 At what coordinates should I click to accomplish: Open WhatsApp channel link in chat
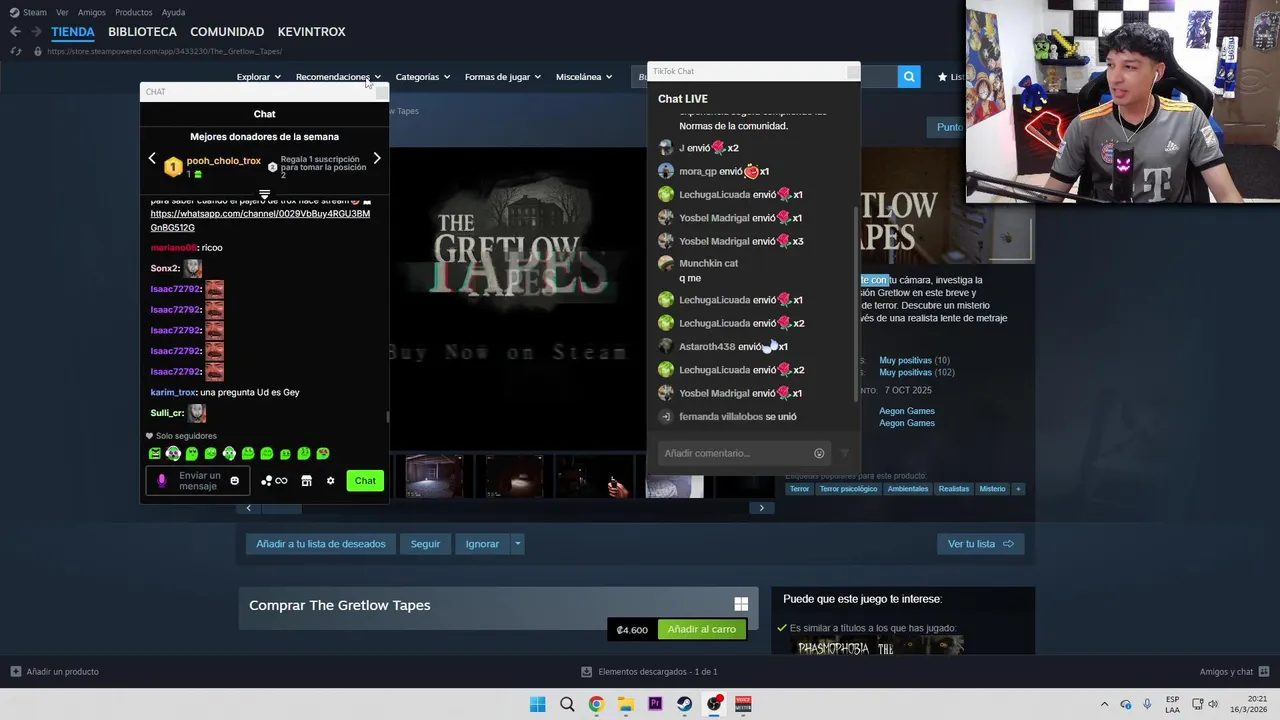[x=260, y=220]
